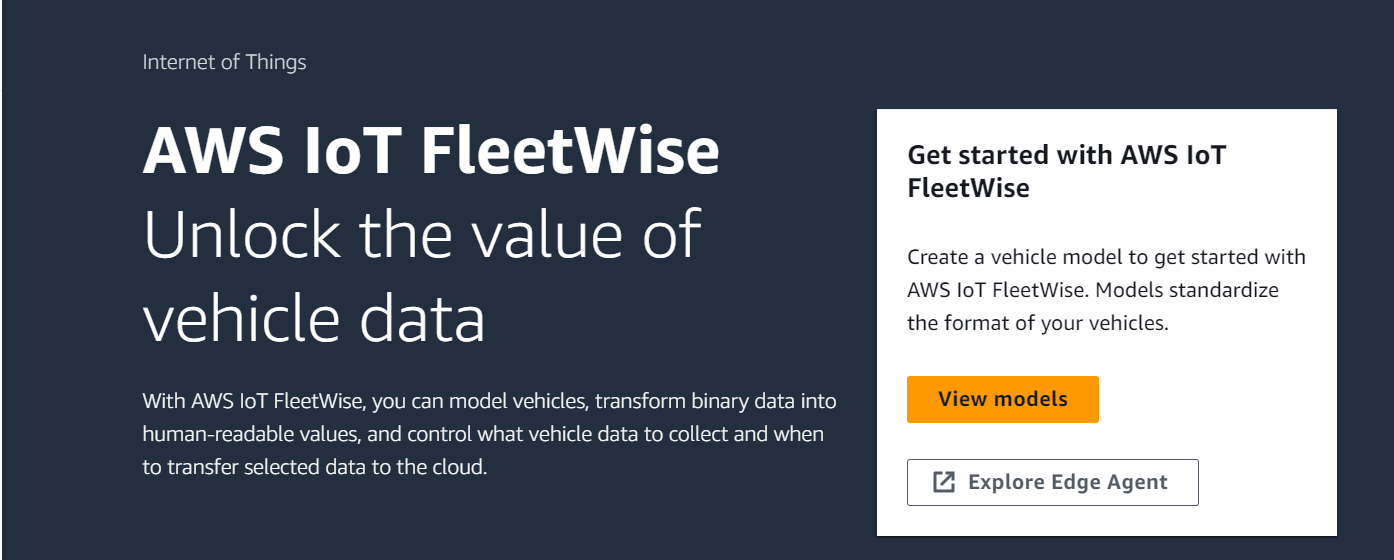Click the 'Unlock the value of' headline line
This screenshot has width=1394, height=560.
pyautogui.click(x=422, y=234)
